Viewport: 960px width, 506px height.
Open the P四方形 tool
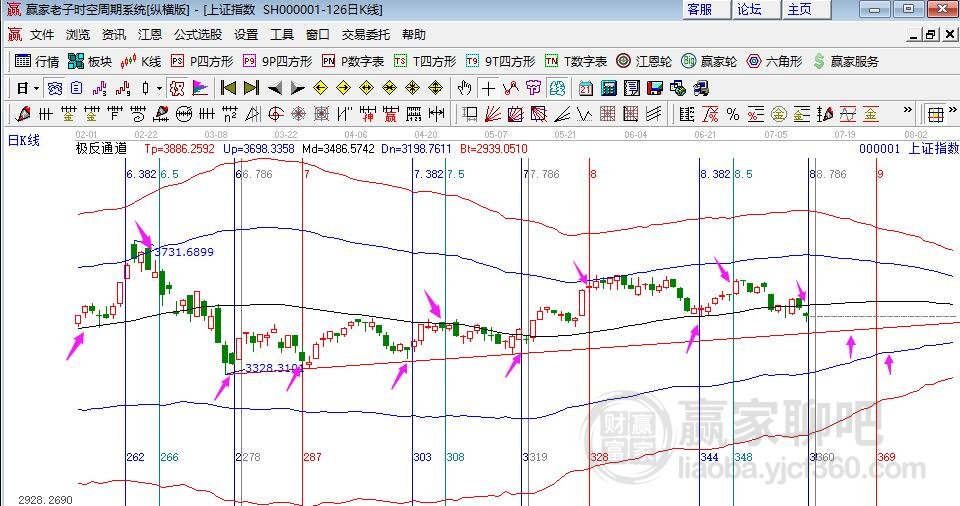tap(202, 61)
